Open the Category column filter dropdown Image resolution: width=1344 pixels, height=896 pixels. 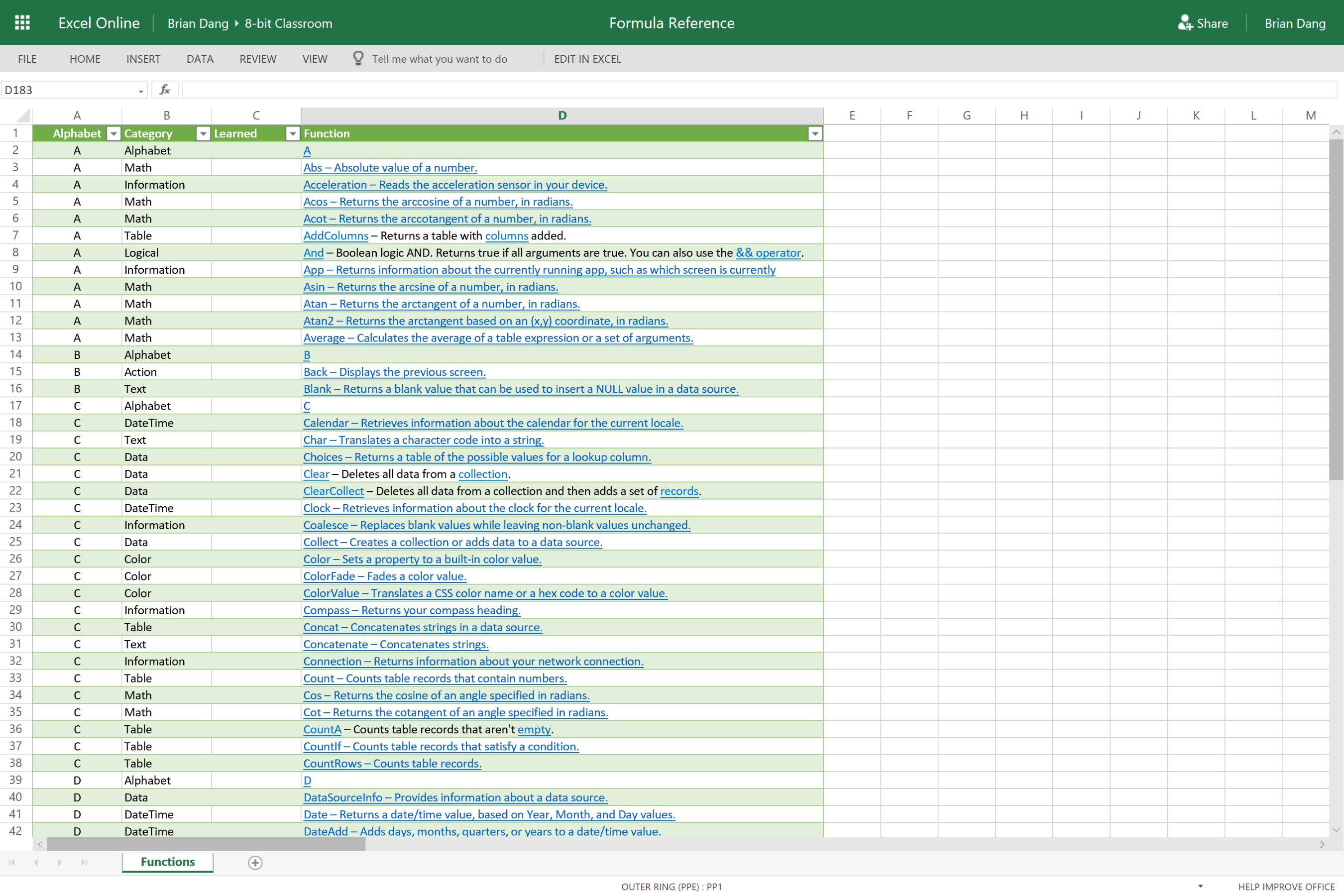click(x=203, y=134)
